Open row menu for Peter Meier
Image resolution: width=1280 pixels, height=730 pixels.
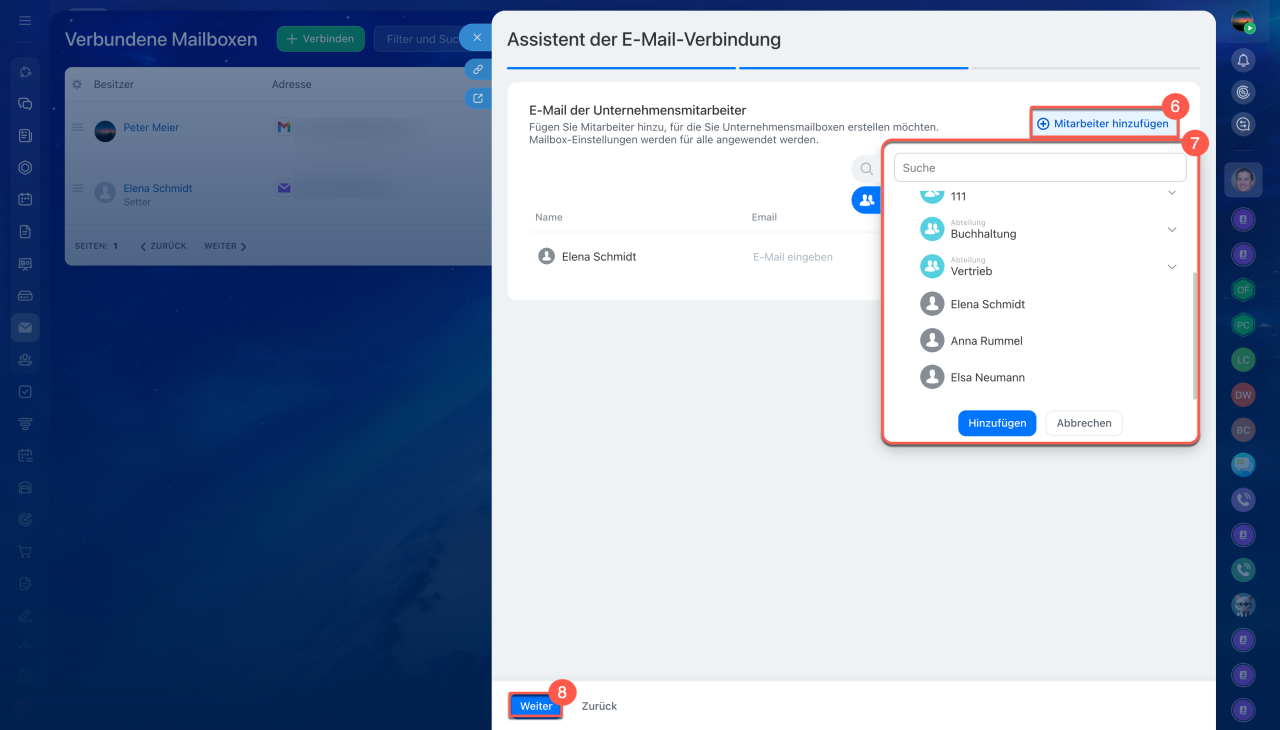(x=77, y=128)
